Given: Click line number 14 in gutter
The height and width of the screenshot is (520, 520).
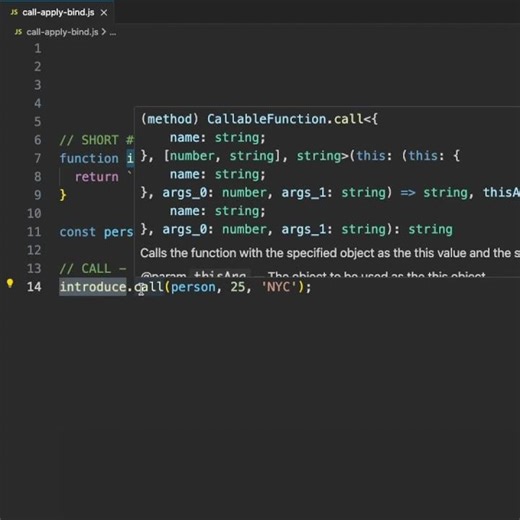Looking at the screenshot, I should click(34, 287).
